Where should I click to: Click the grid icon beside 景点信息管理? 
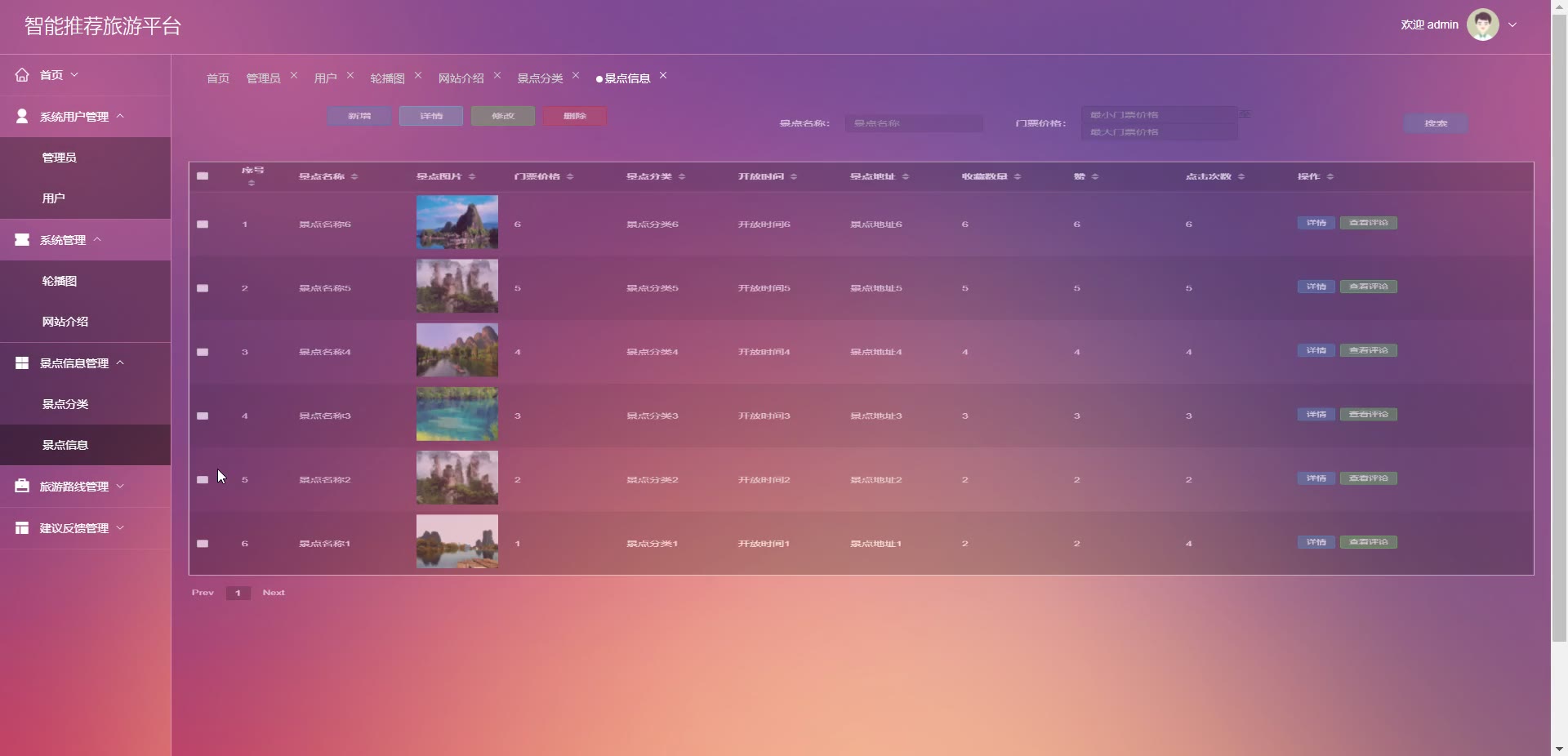pyautogui.click(x=22, y=363)
